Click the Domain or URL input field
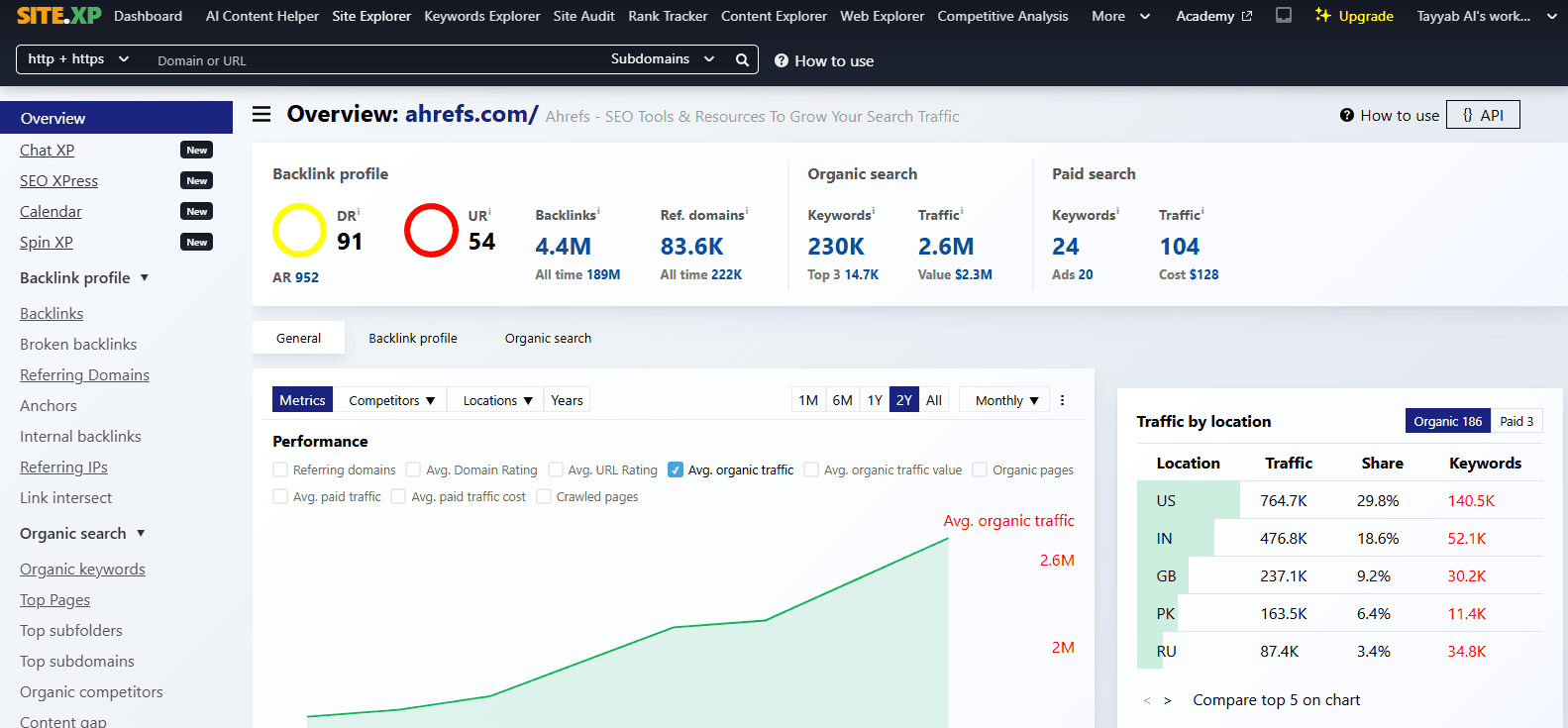The image size is (1568, 728). click(376, 60)
